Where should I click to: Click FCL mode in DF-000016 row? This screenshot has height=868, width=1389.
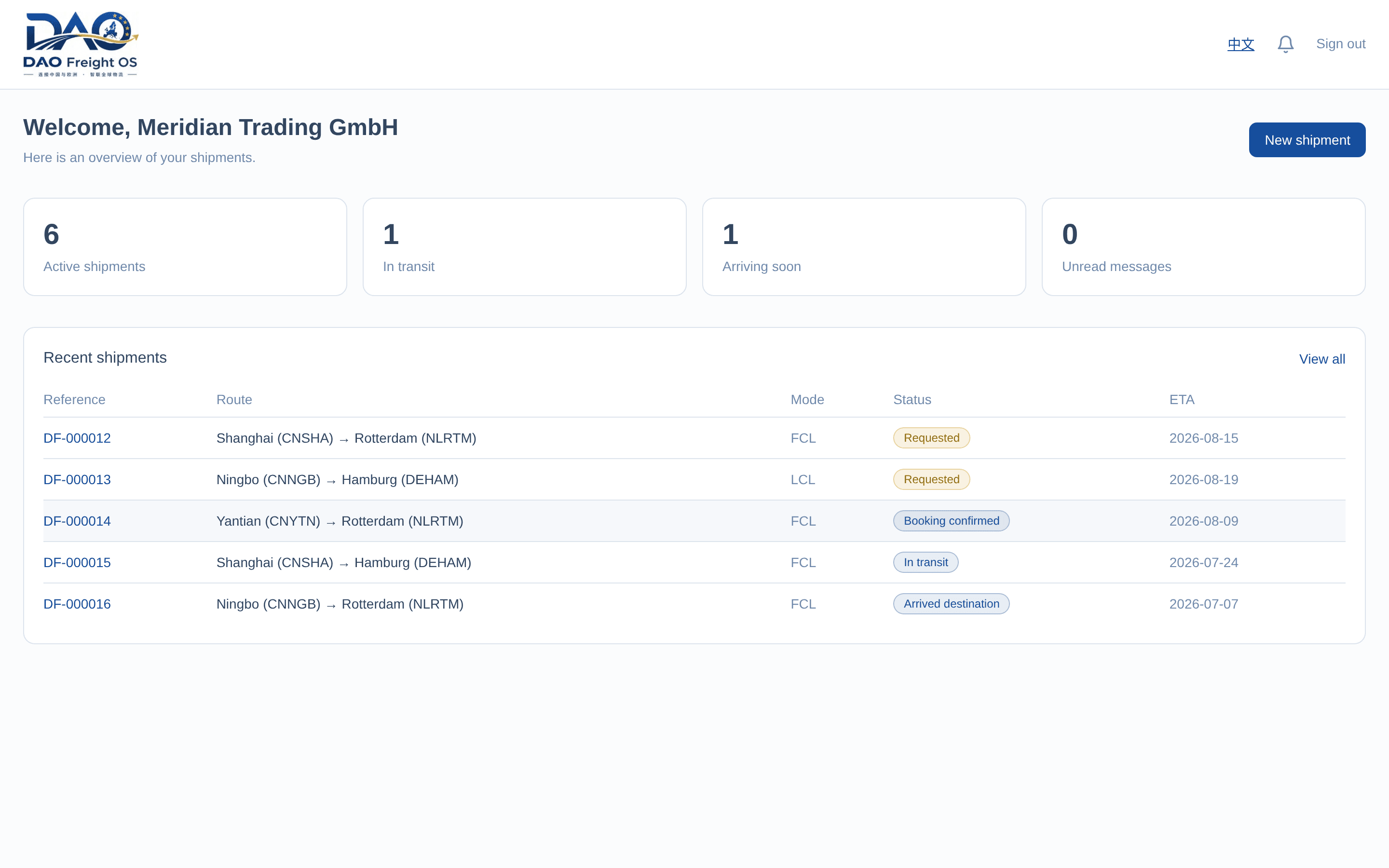(x=803, y=604)
